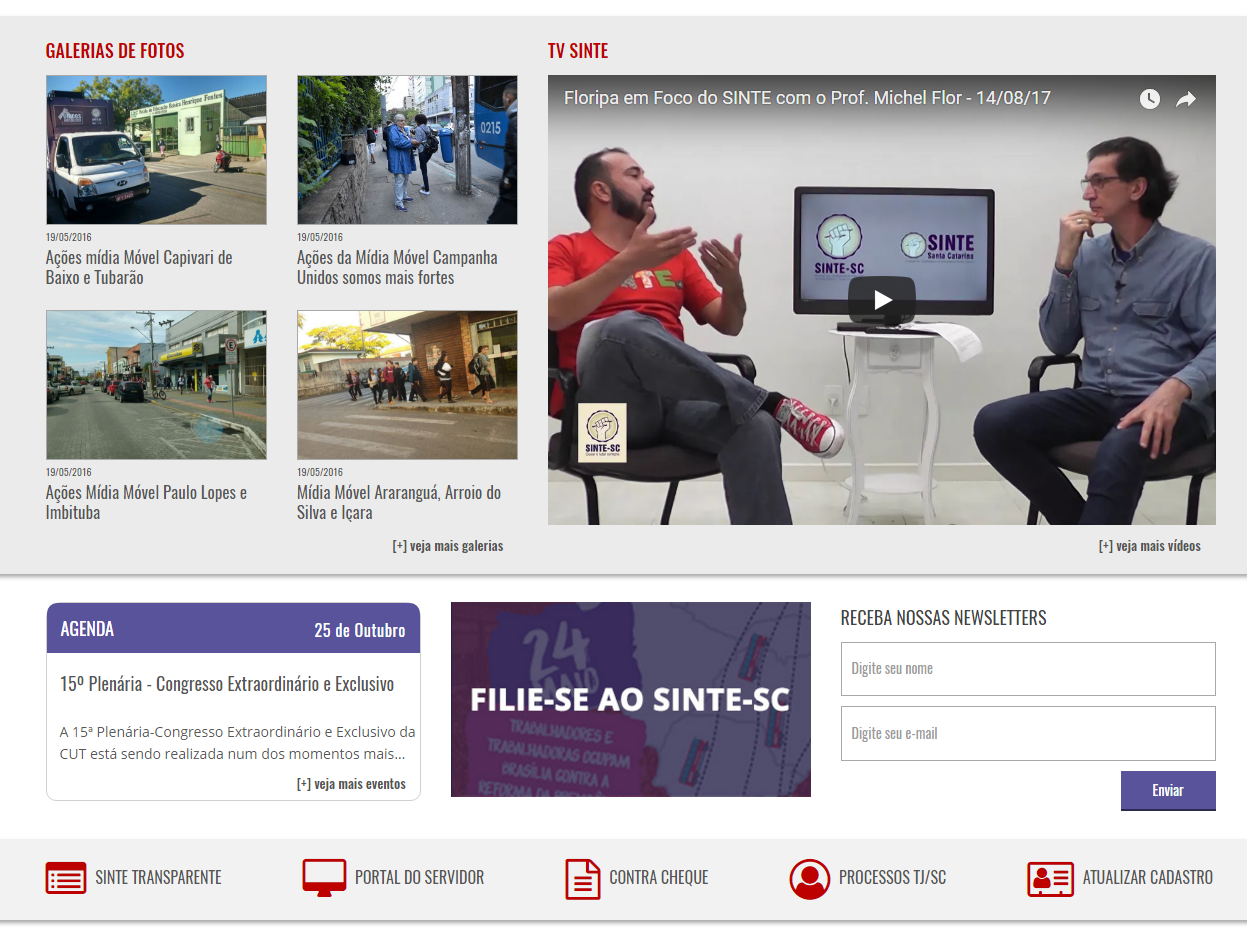Image resolution: width=1247 pixels, height=939 pixels.
Task: Focus the Digite seu e-mail field
Action: tap(1028, 734)
